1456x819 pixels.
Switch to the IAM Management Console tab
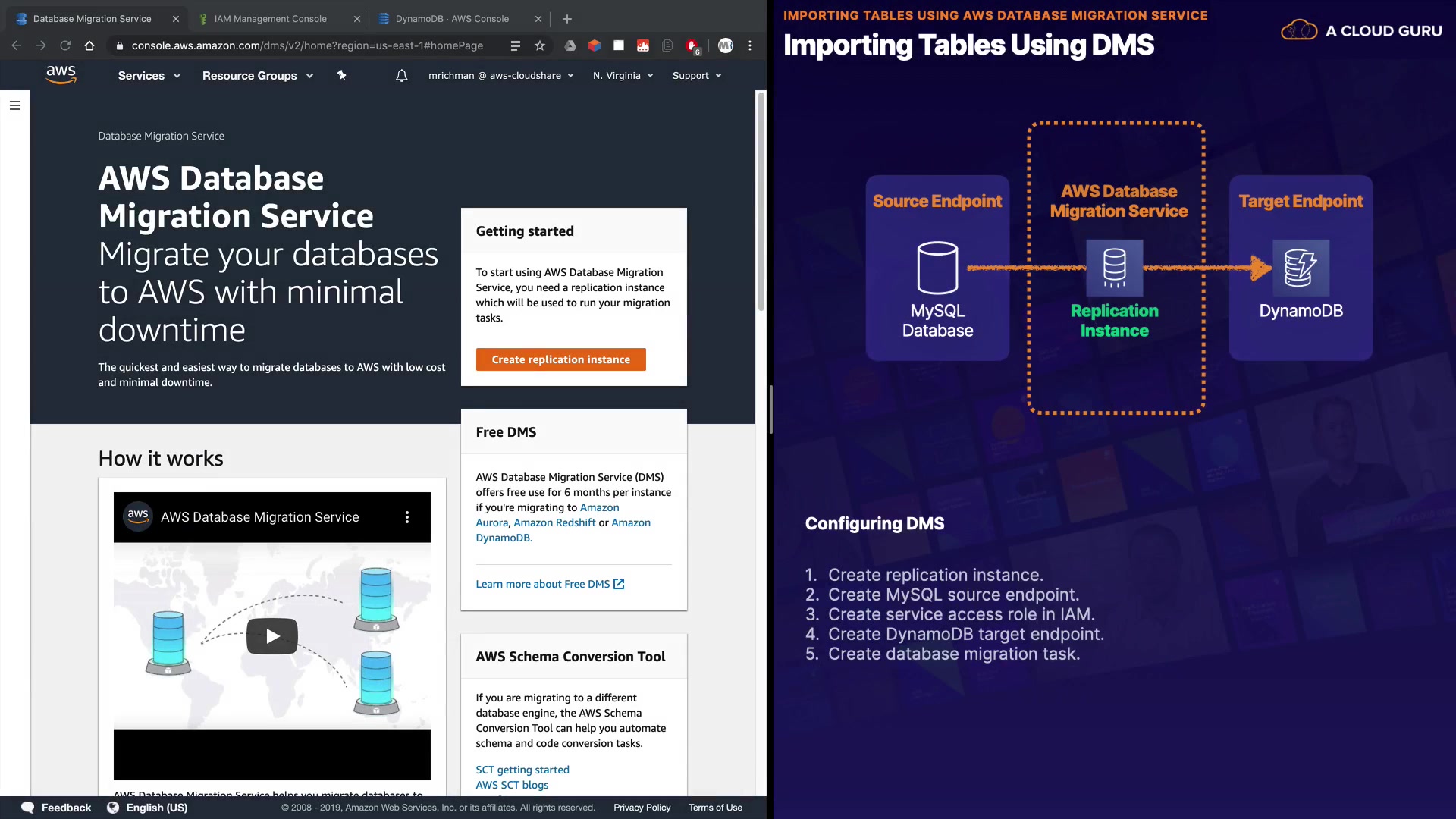[x=270, y=19]
